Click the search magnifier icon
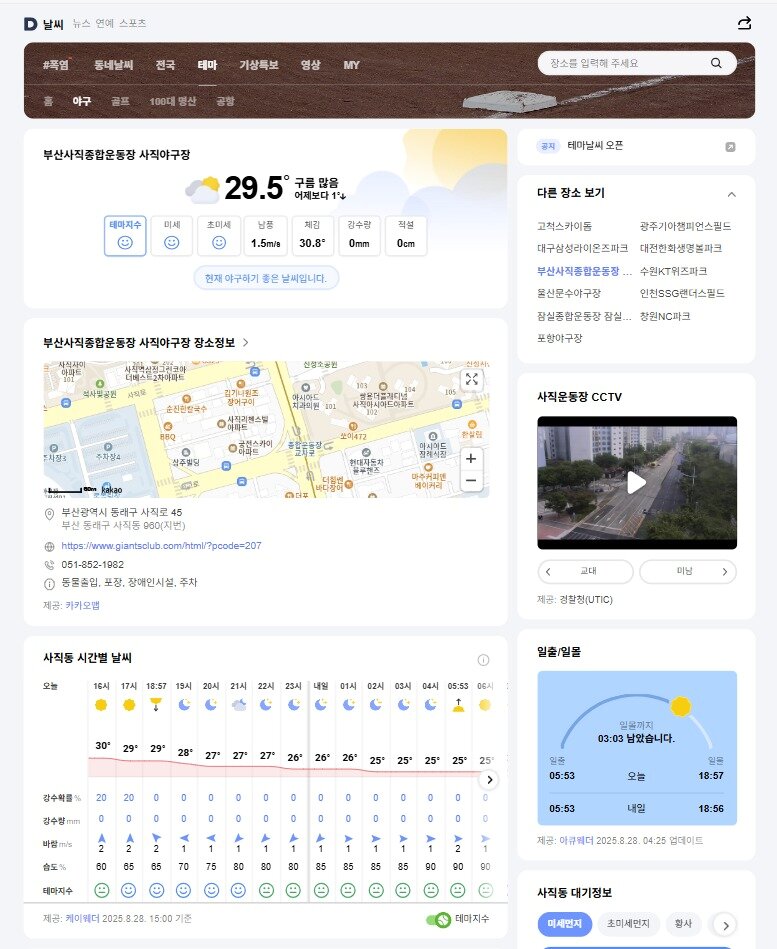 716,63
